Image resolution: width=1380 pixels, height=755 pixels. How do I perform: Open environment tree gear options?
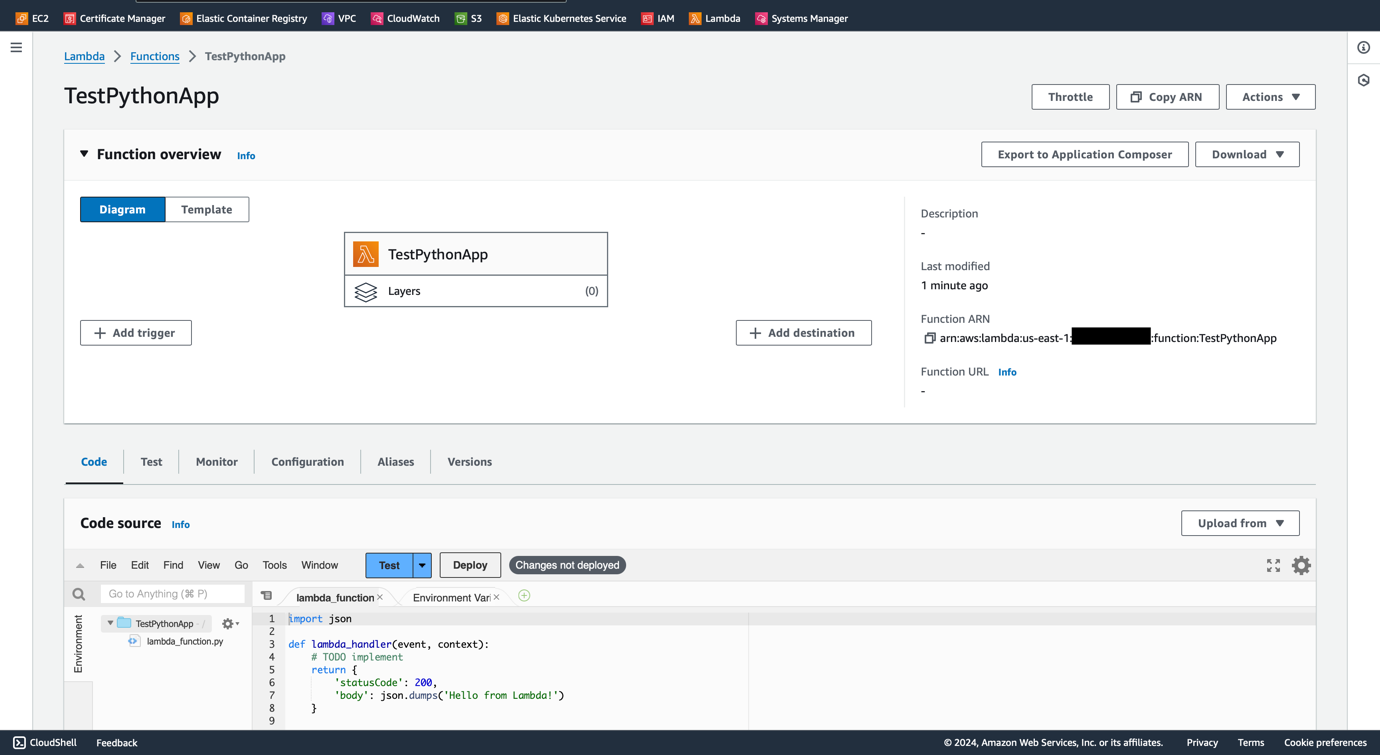pyautogui.click(x=230, y=623)
